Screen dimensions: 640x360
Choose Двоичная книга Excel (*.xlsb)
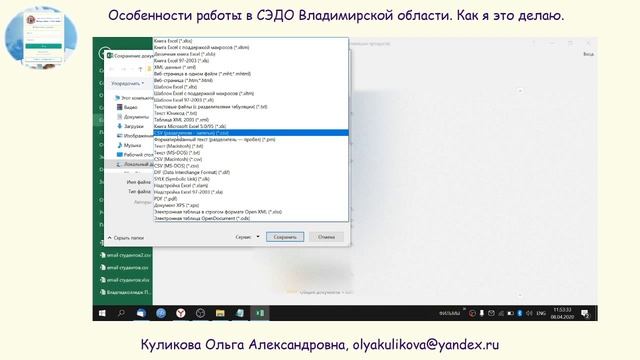click(x=251, y=54)
